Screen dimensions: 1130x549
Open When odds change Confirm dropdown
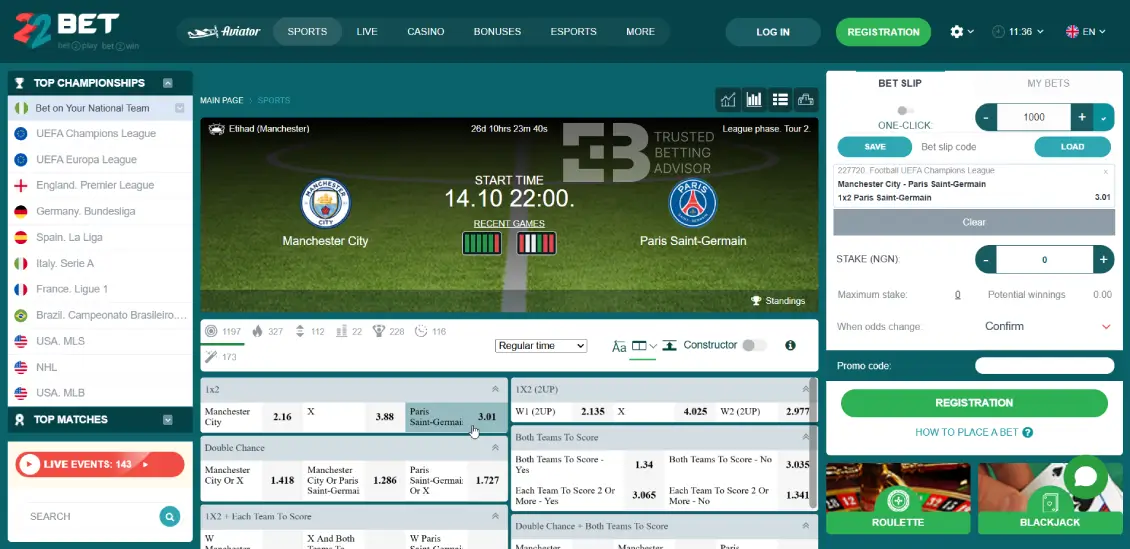[1048, 326]
